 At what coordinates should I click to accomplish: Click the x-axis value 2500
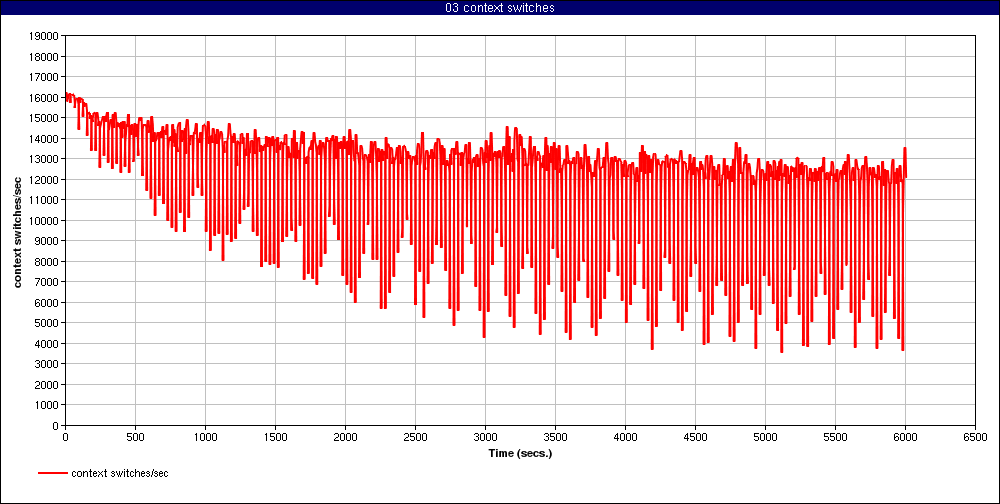coord(415,438)
